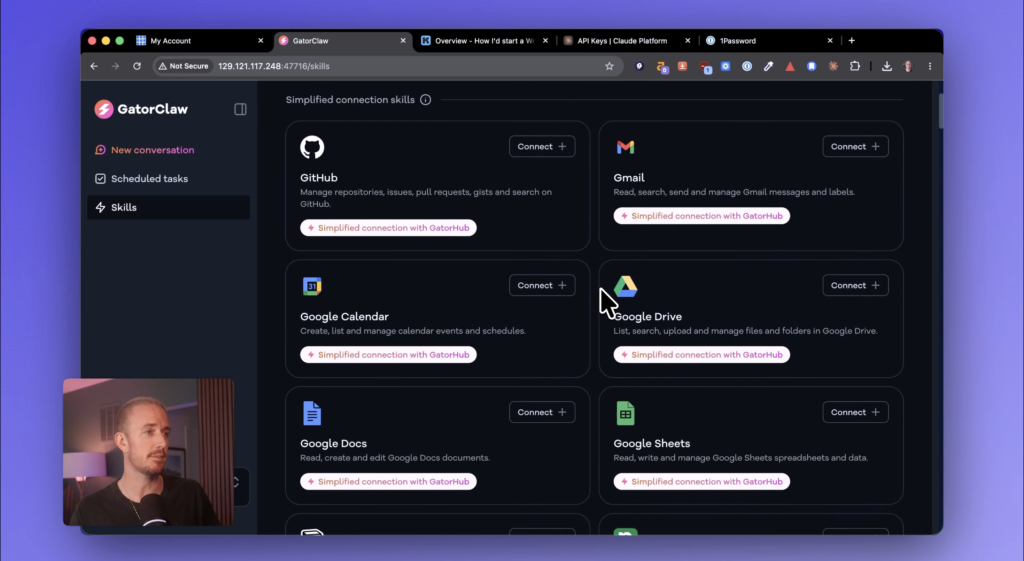Click the Gmail envelope icon
1024x561 pixels.
pos(625,147)
